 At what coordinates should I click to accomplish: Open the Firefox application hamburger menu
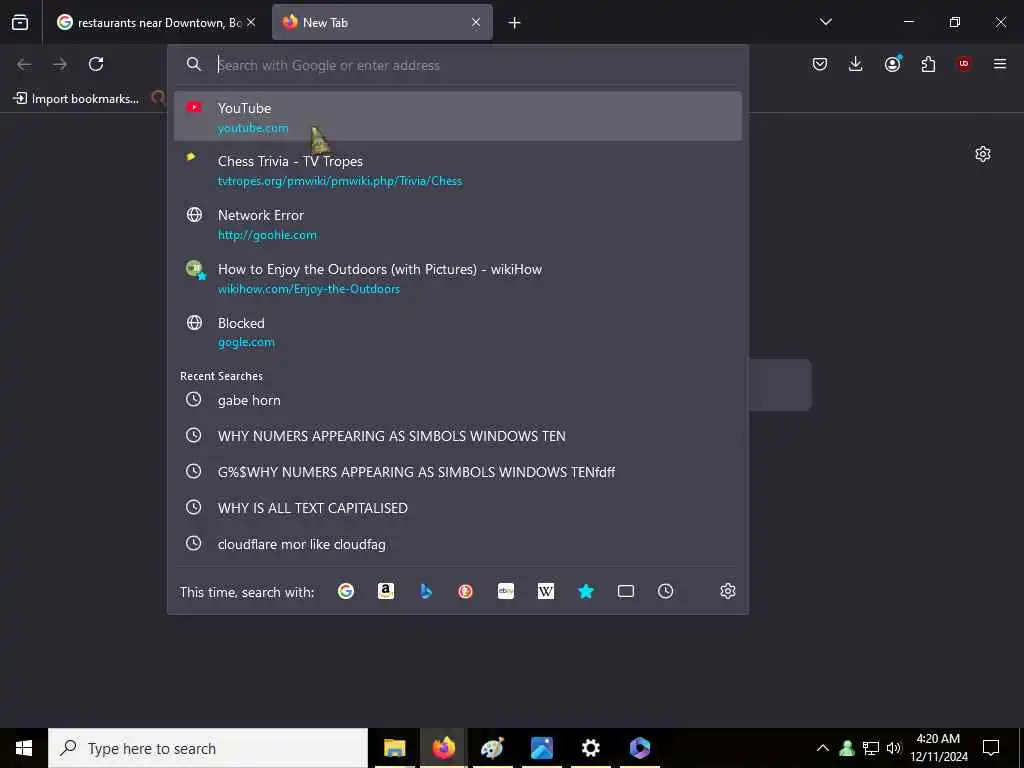pyautogui.click(x=1000, y=64)
